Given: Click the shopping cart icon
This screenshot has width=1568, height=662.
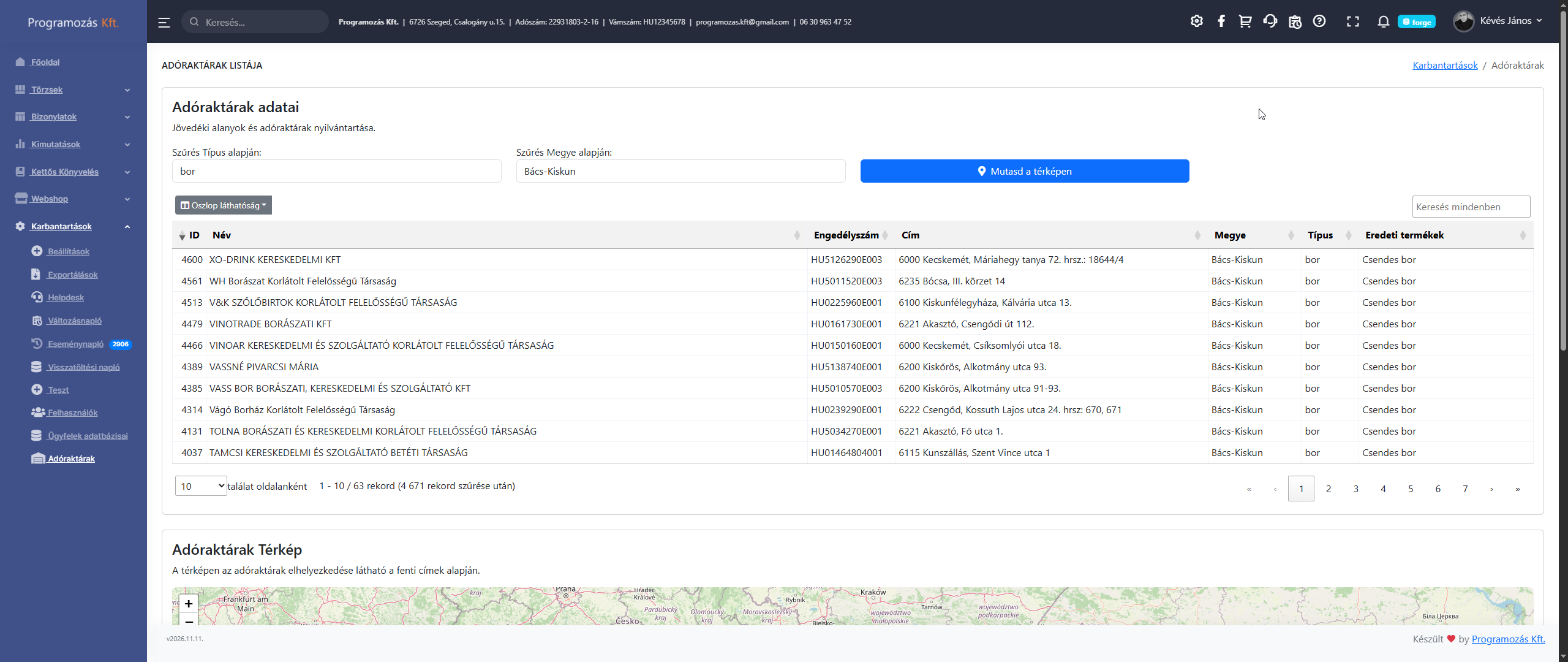Looking at the screenshot, I should click(1245, 21).
